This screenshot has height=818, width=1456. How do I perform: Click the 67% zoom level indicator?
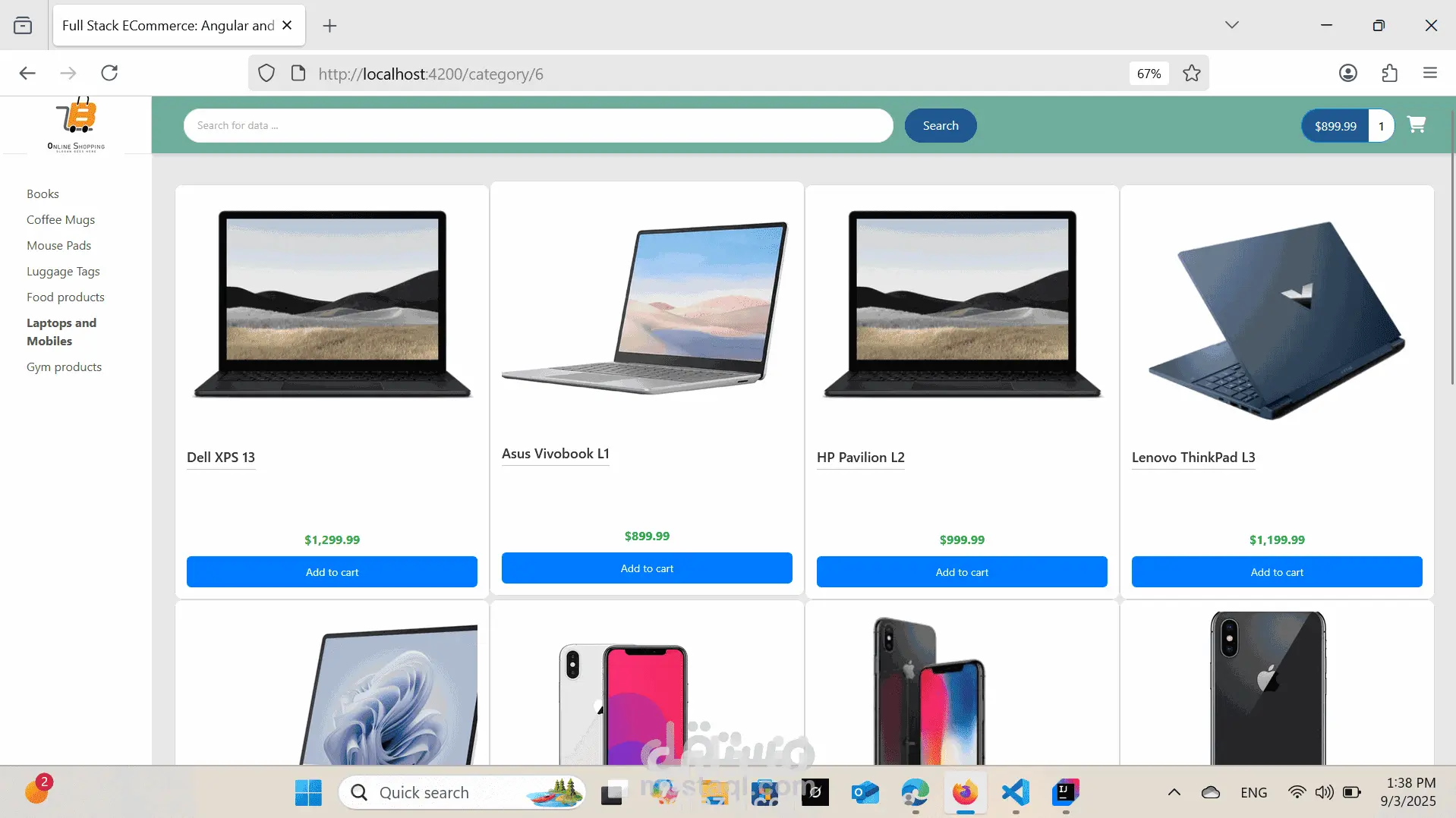tap(1149, 74)
